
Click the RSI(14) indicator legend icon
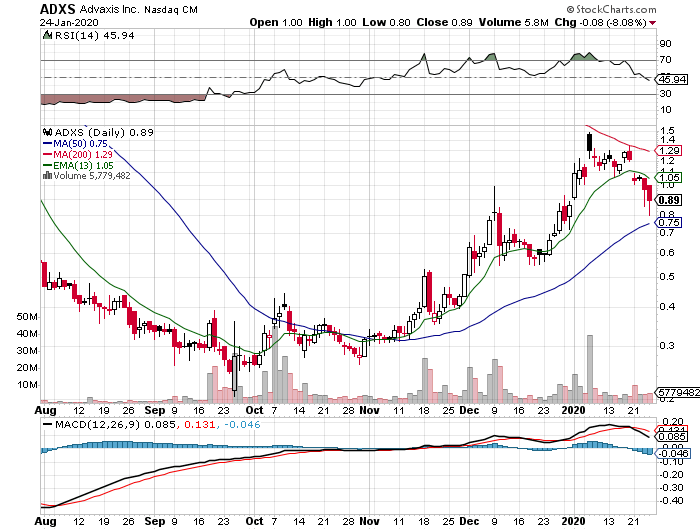point(46,36)
